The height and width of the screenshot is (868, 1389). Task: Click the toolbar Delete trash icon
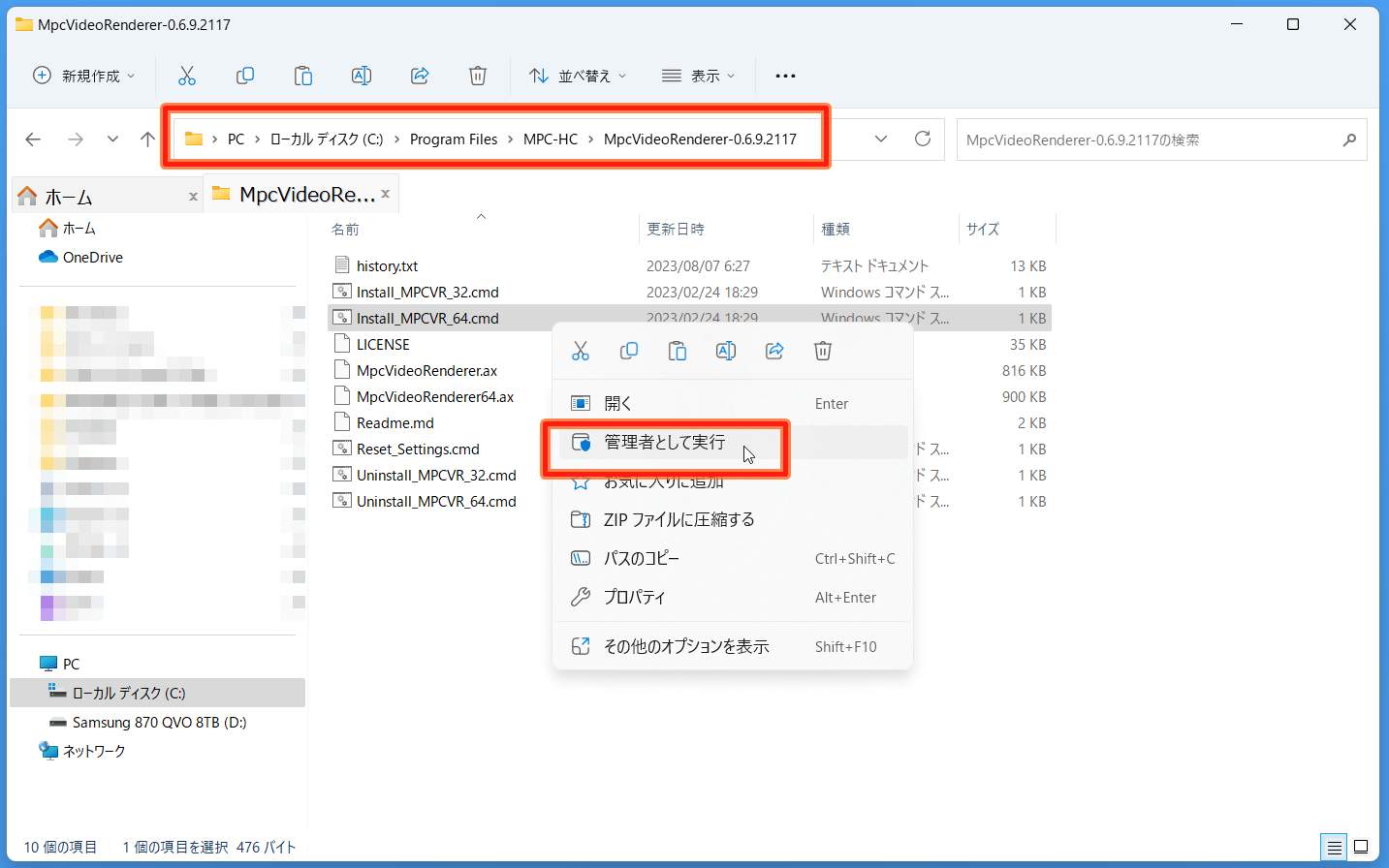tap(478, 76)
